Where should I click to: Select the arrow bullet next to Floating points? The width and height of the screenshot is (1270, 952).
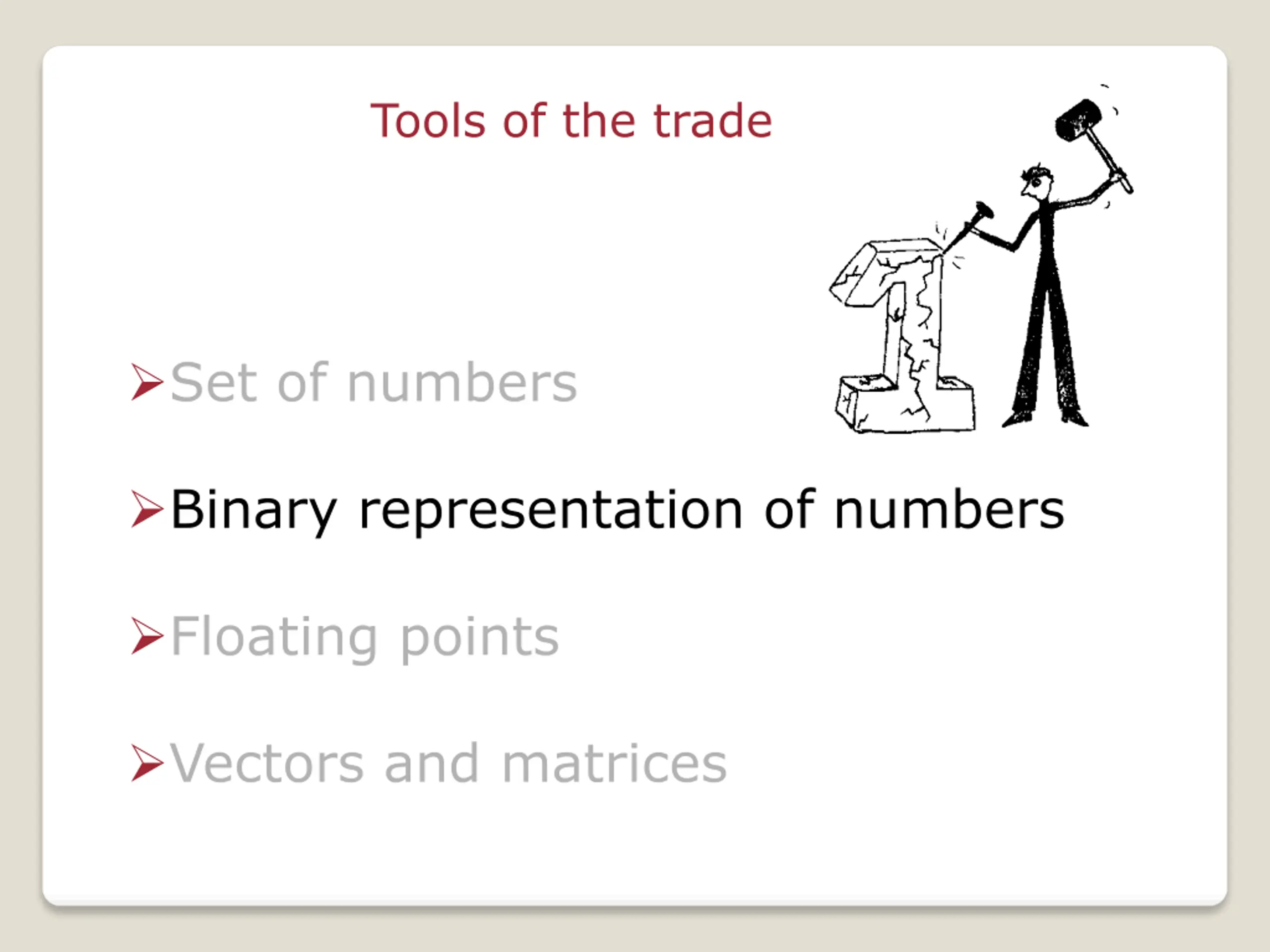147,636
